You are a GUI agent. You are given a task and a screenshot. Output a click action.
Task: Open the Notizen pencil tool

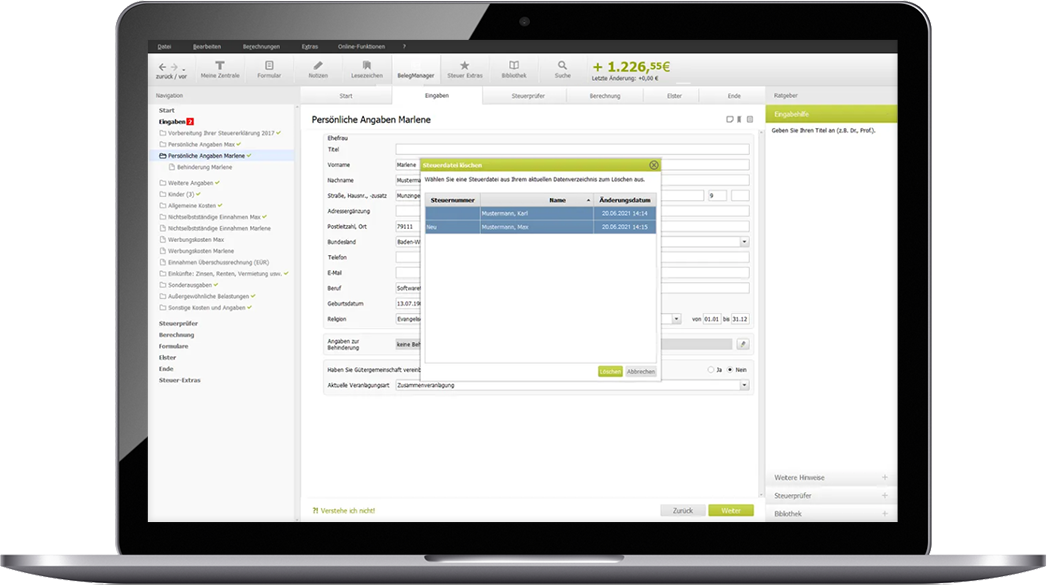tap(318, 68)
